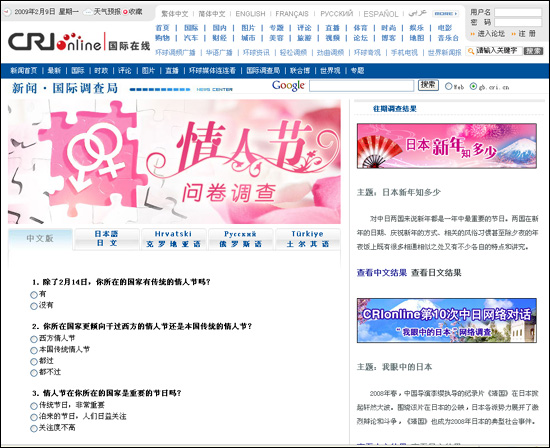The height and width of the screenshot is (448, 550).
Task: Click the date clock icon at top left
Action: point(7,12)
